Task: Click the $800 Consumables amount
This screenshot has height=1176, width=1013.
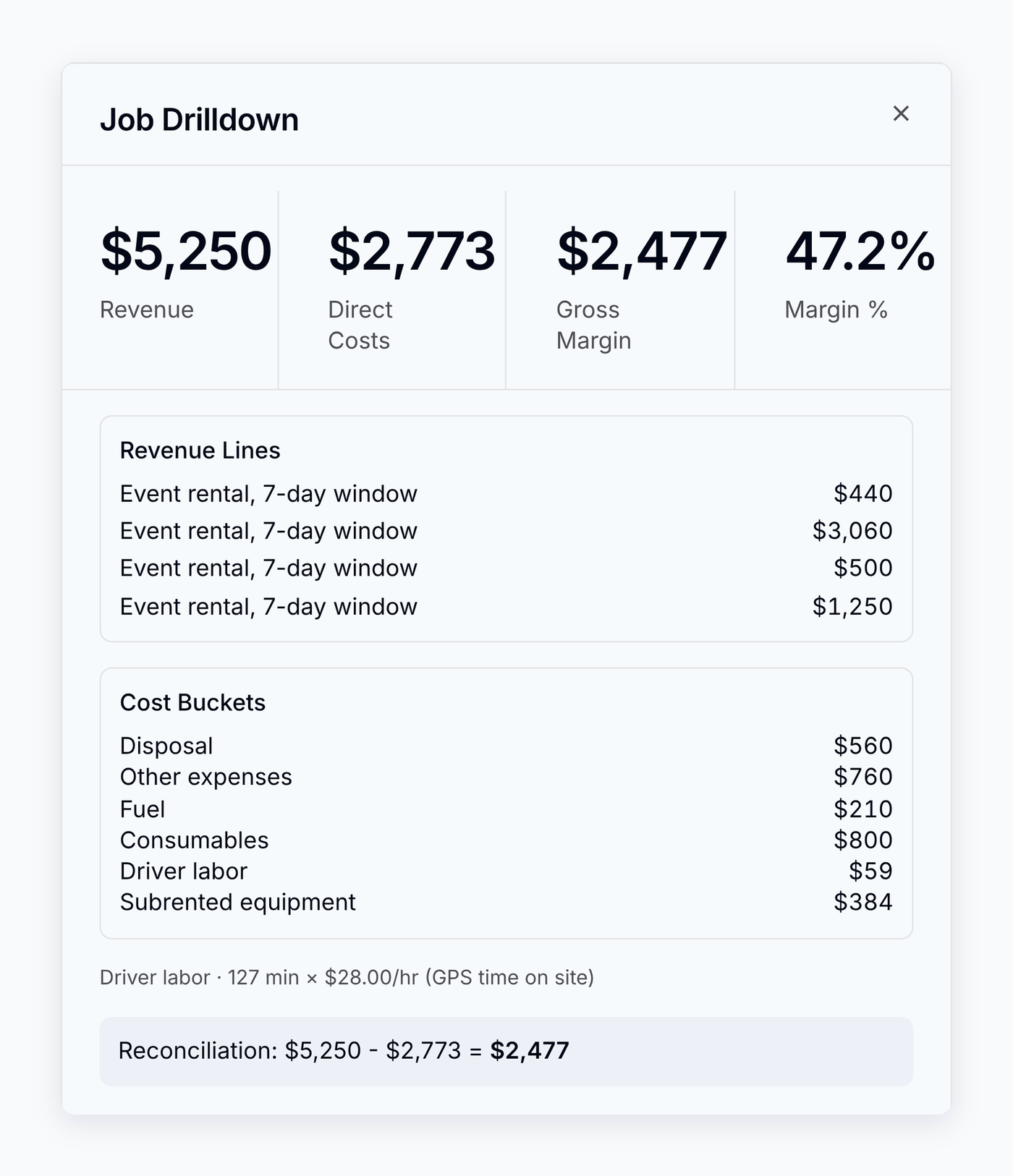Action: pos(862,840)
